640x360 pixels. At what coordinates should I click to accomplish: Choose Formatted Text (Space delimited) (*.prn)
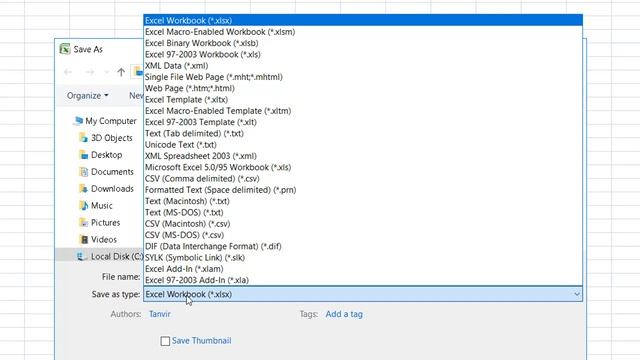tap(363, 190)
